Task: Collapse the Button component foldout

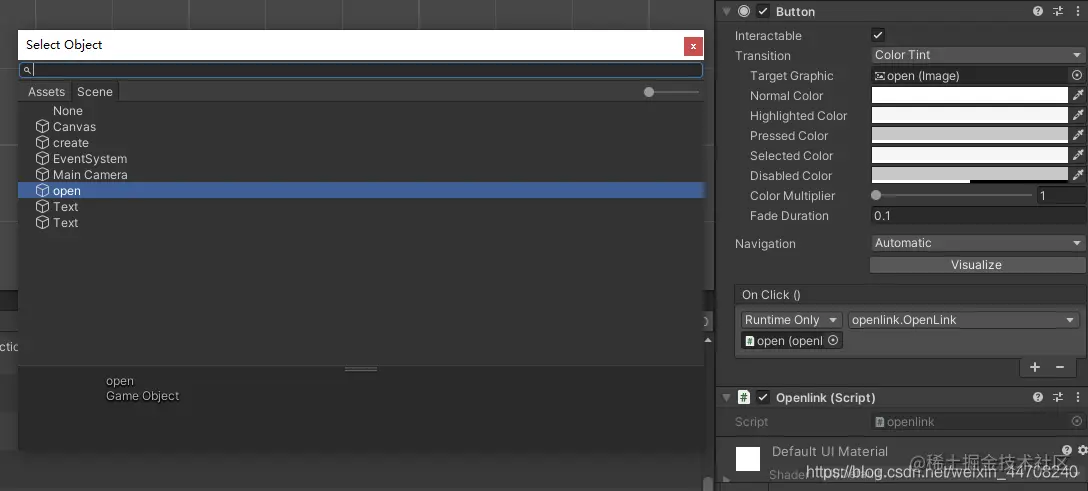Action: pyautogui.click(x=726, y=12)
